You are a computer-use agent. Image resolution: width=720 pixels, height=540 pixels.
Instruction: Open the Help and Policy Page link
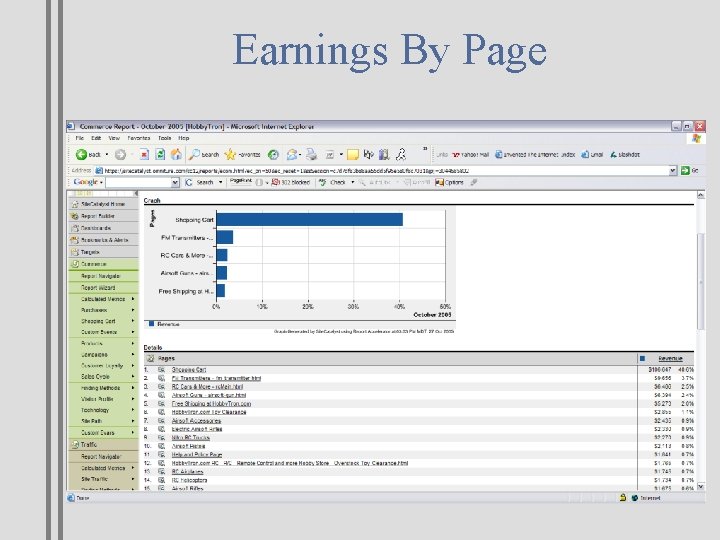[x=197, y=455]
